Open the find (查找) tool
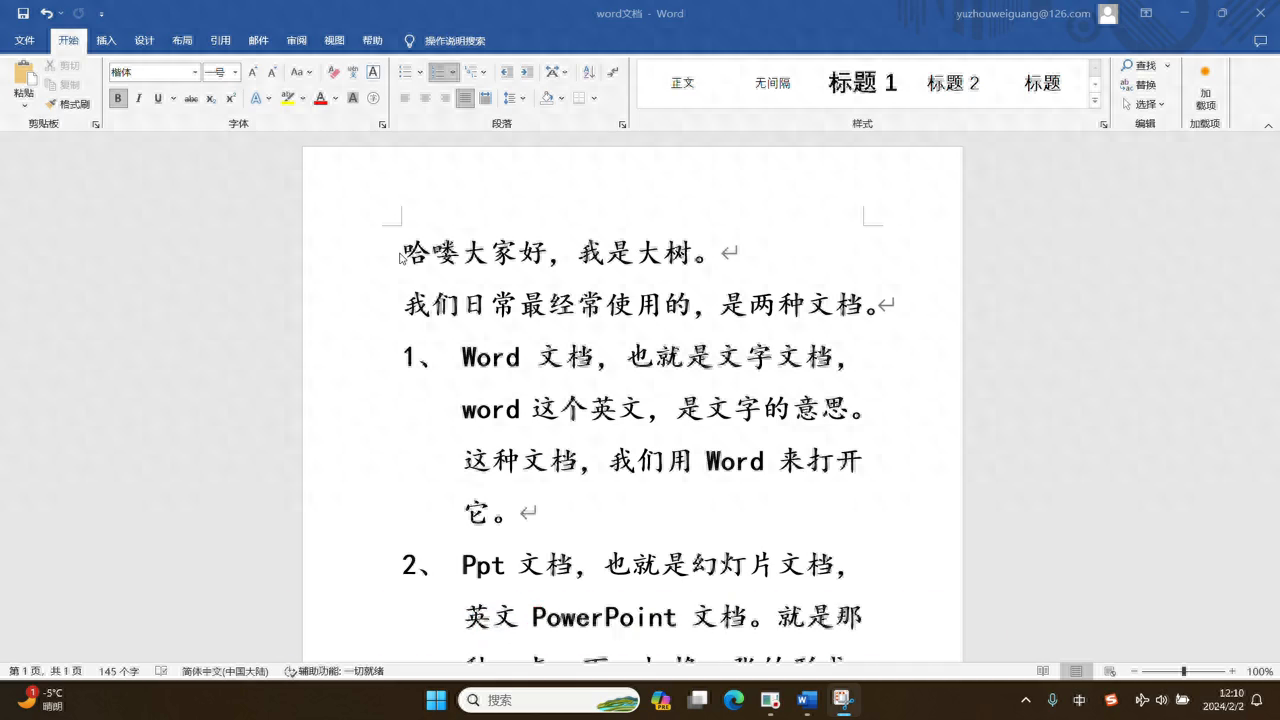The image size is (1280, 720). (1140, 65)
